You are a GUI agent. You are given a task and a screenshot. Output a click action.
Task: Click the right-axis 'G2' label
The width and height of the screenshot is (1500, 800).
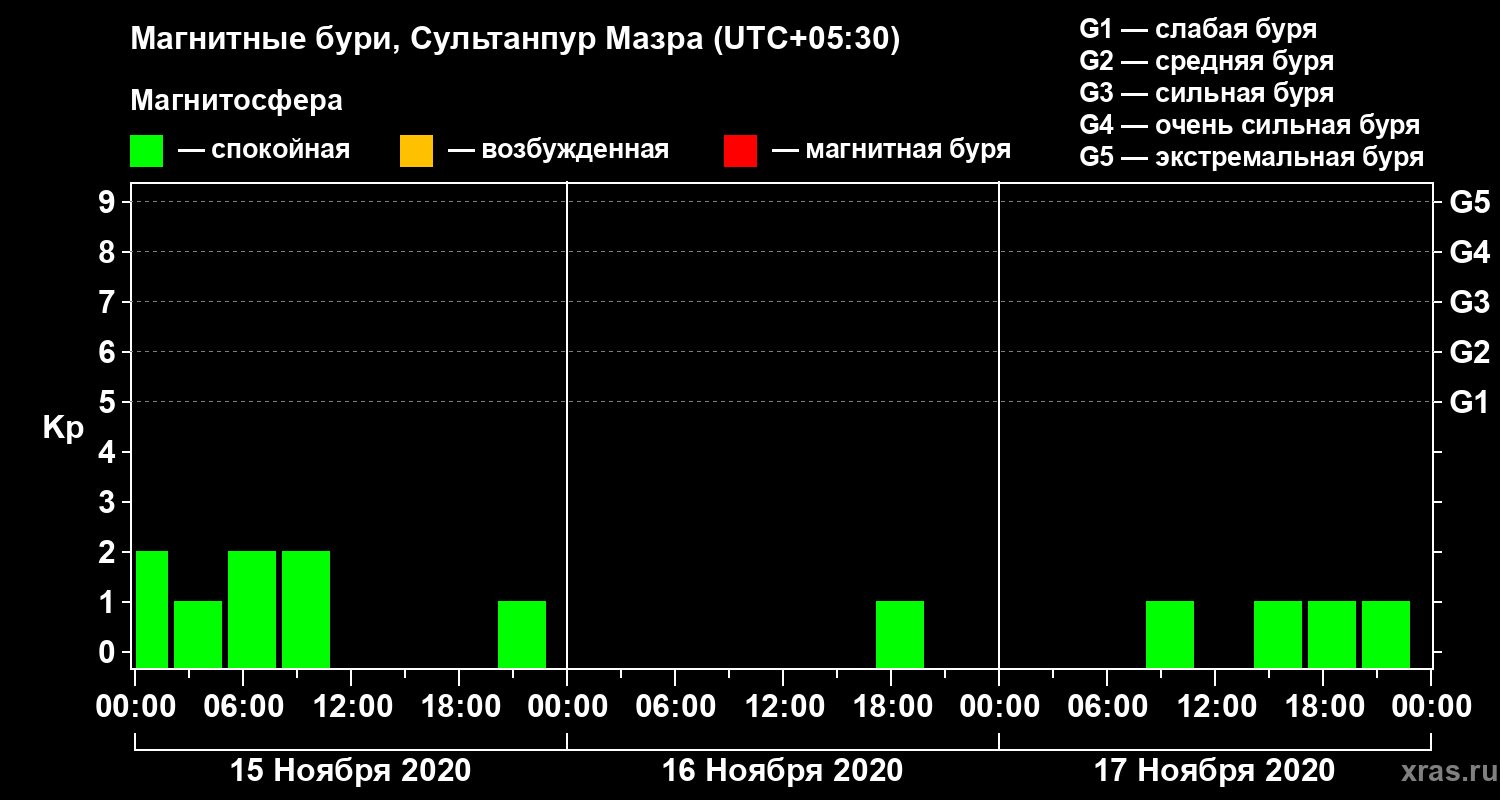point(1469,353)
